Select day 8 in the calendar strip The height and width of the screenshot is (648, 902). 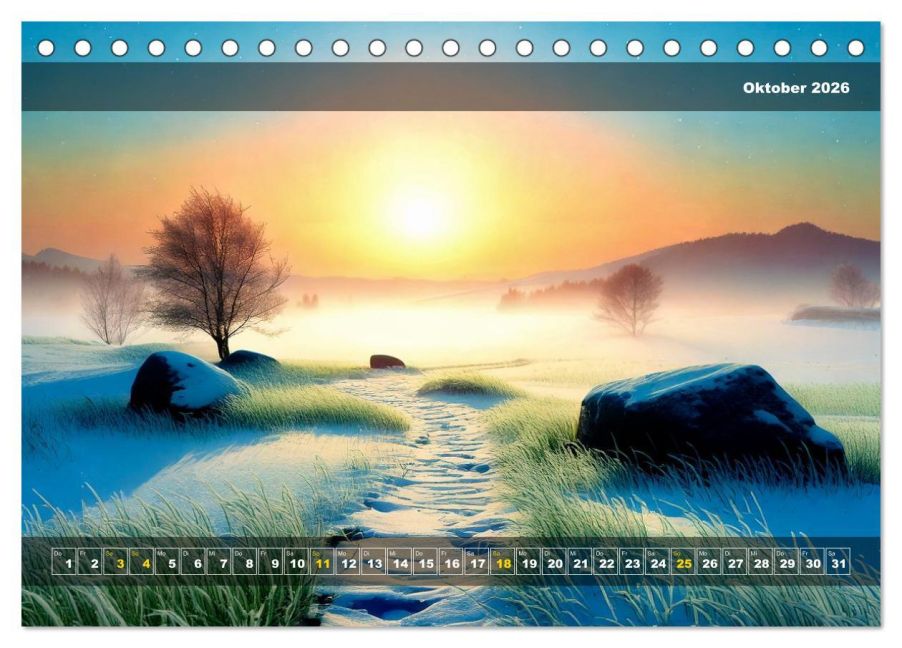pyautogui.click(x=245, y=561)
